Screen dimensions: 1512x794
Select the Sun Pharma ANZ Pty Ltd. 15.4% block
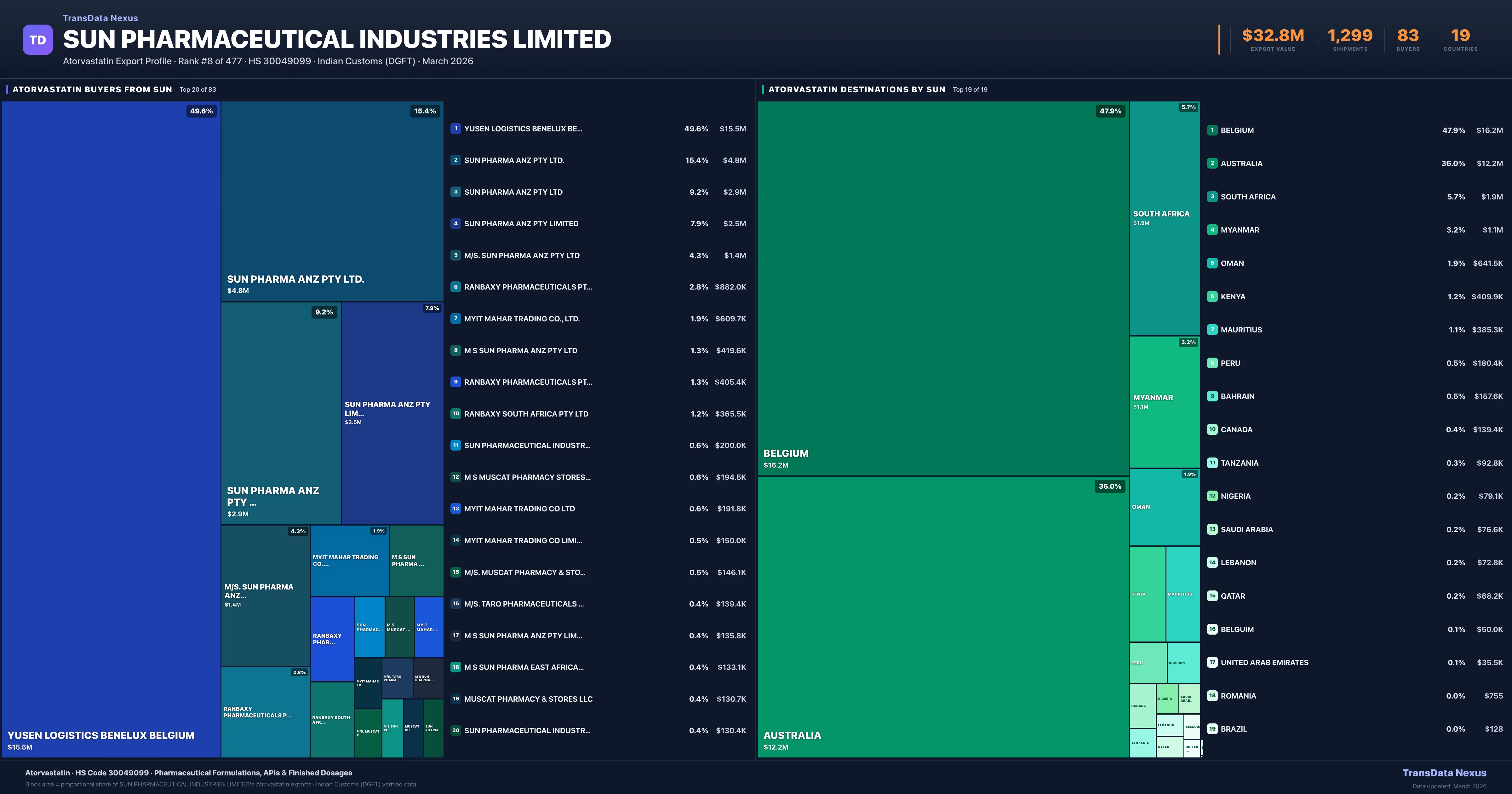(332, 201)
